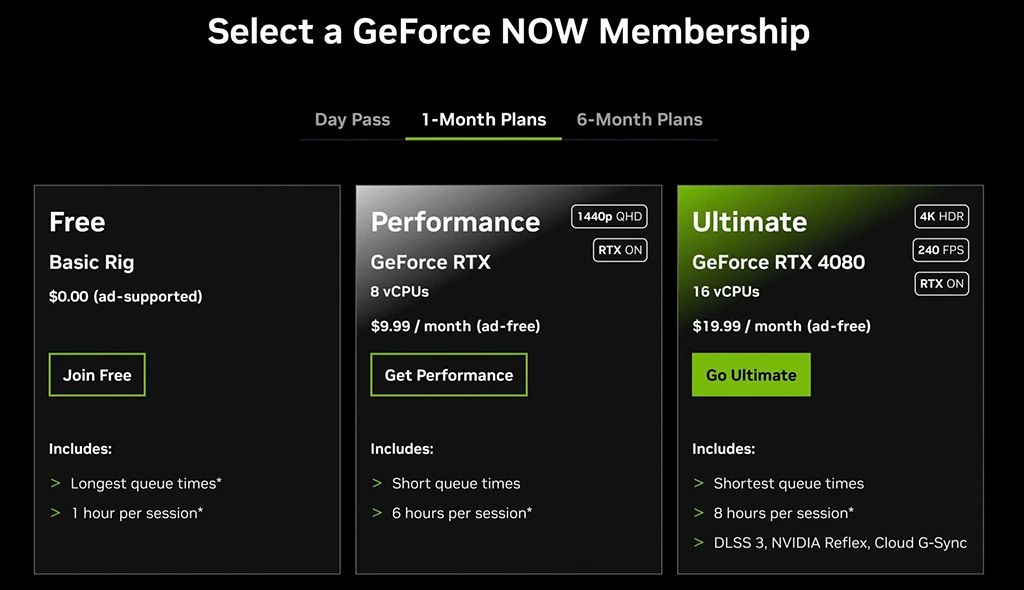Click the 4K HDR badge on Ultimate plan
Screen dimensions: 1024x590
click(940, 216)
